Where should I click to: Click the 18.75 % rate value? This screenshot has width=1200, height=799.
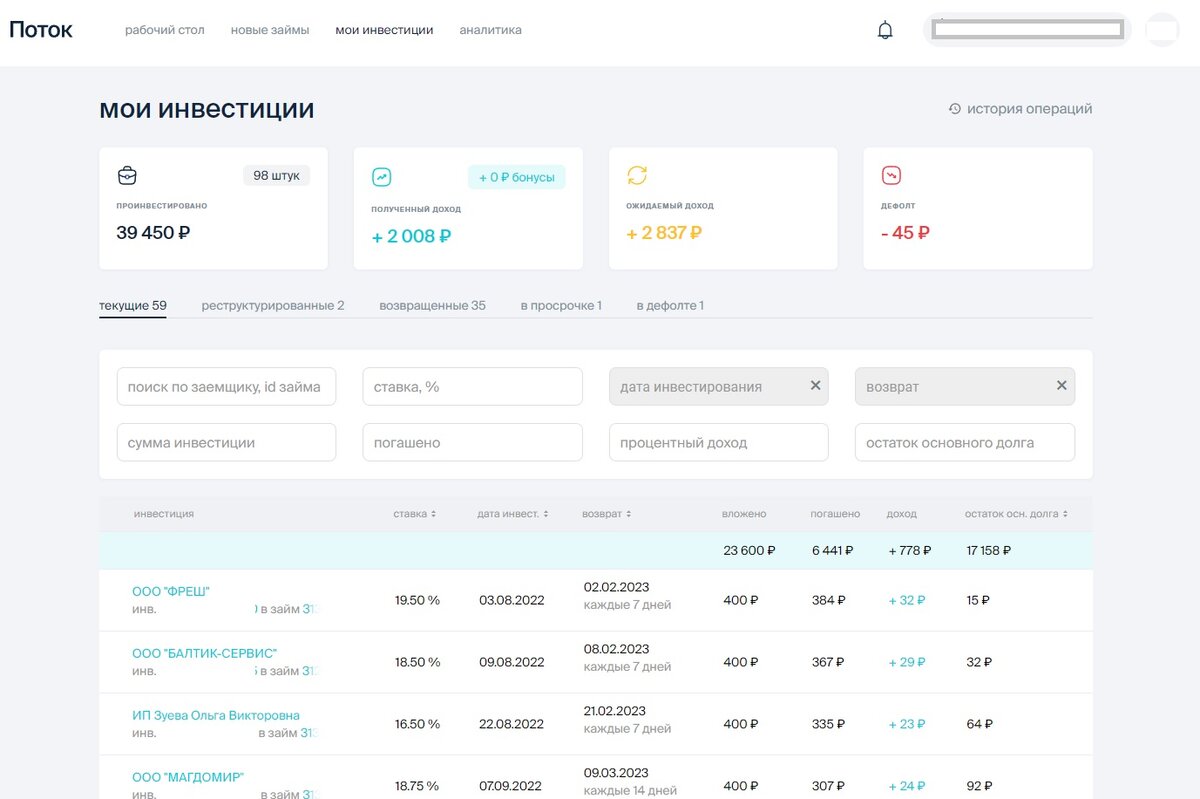coord(417,787)
